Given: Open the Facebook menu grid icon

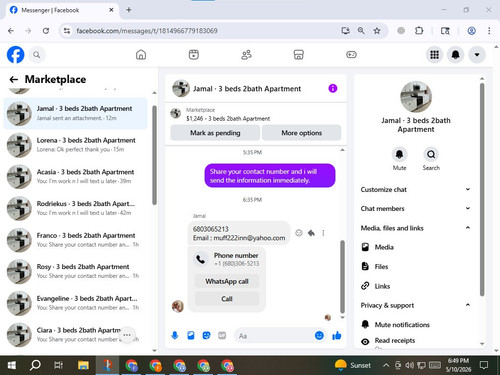Looking at the screenshot, I should tap(434, 55).
